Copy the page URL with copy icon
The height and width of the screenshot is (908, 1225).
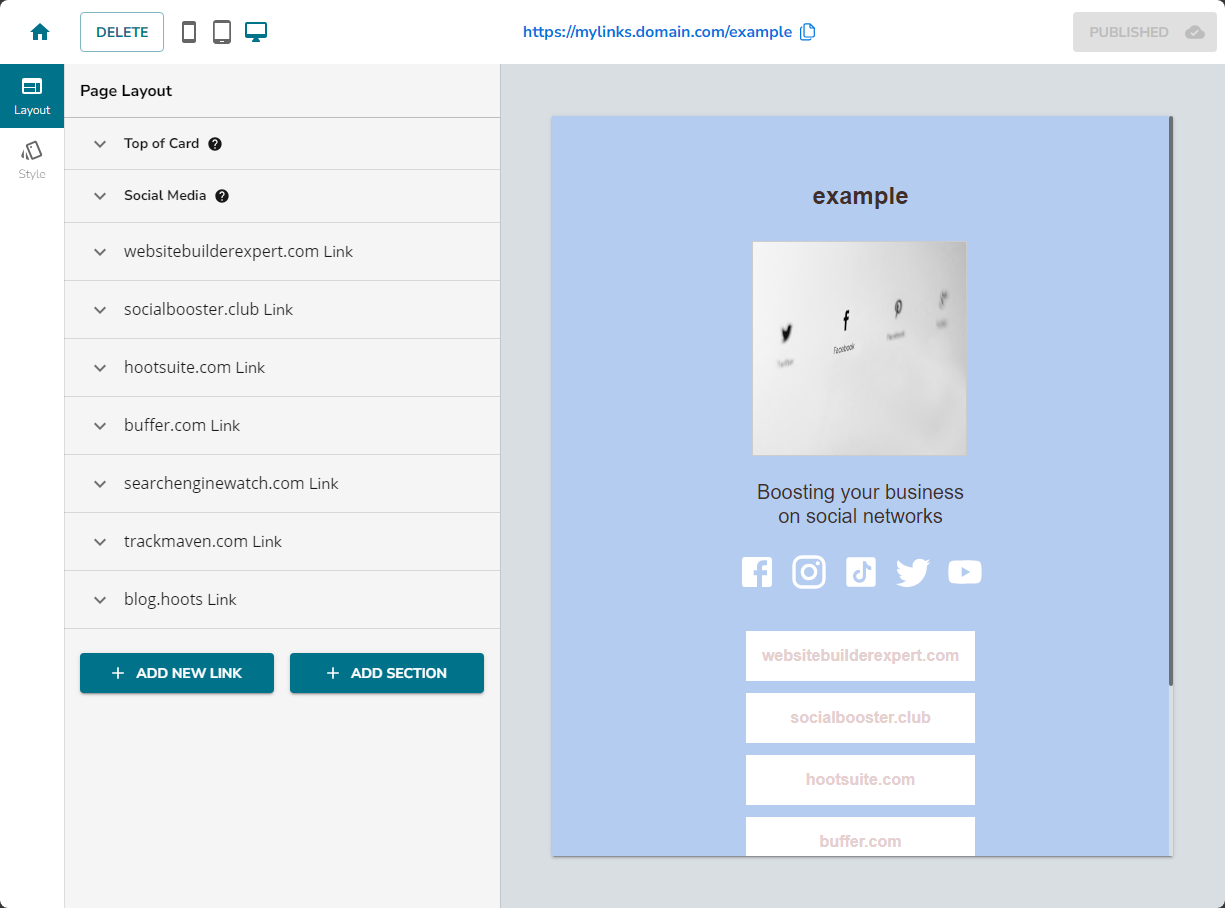coord(808,32)
